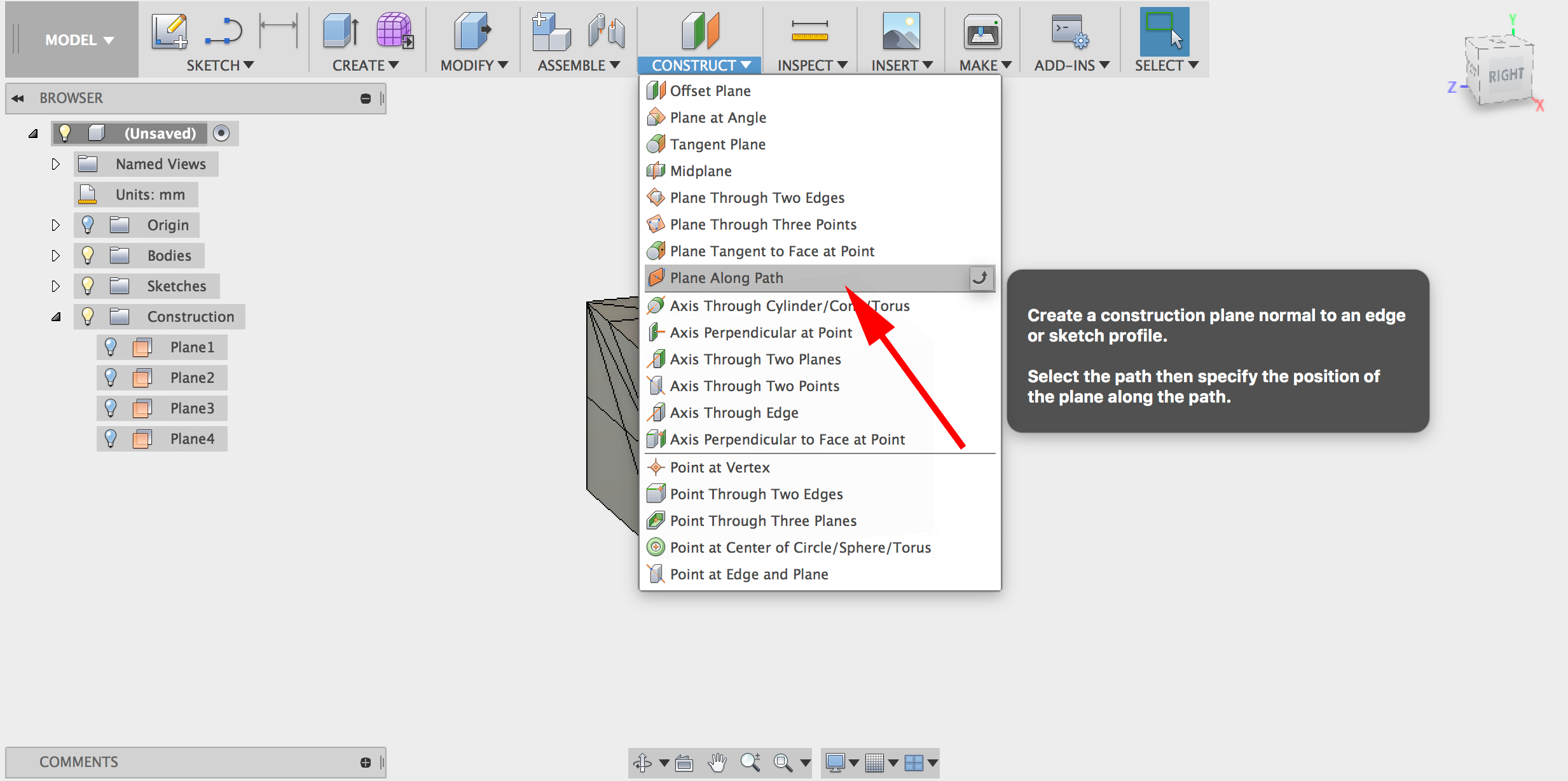
Task: Click the Scripts and Add-Ins icon
Action: click(1069, 31)
